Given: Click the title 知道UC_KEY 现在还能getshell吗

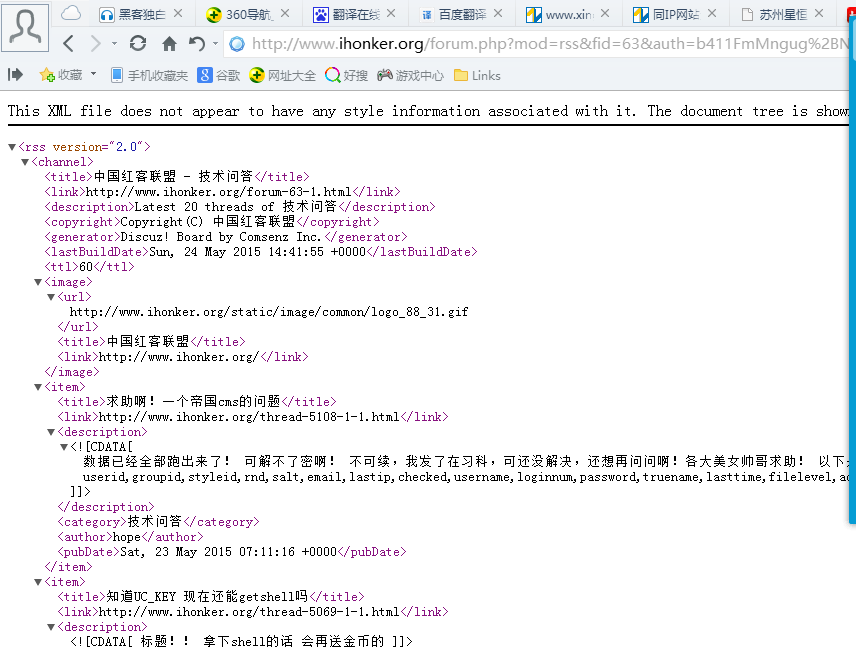Looking at the screenshot, I should (207, 597).
